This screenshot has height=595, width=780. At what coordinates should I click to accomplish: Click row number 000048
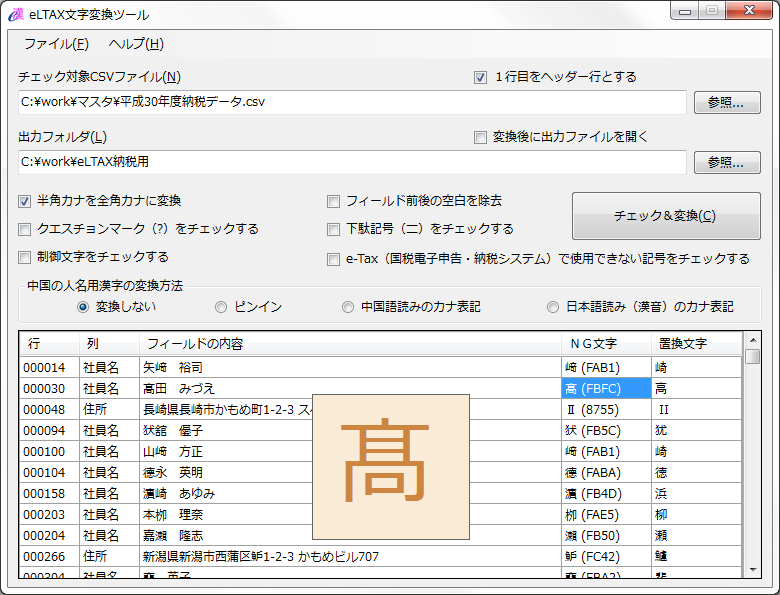[49, 409]
